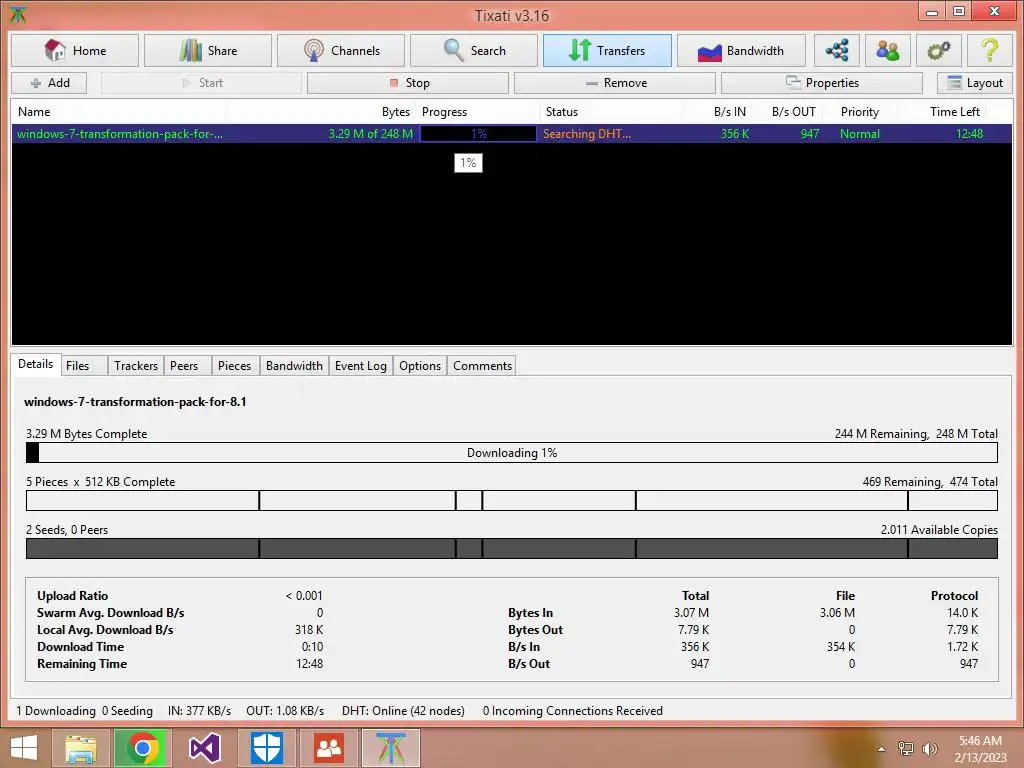The height and width of the screenshot is (768, 1024).
Task: Open the blue shield app in taskbar
Action: pos(266,748)
